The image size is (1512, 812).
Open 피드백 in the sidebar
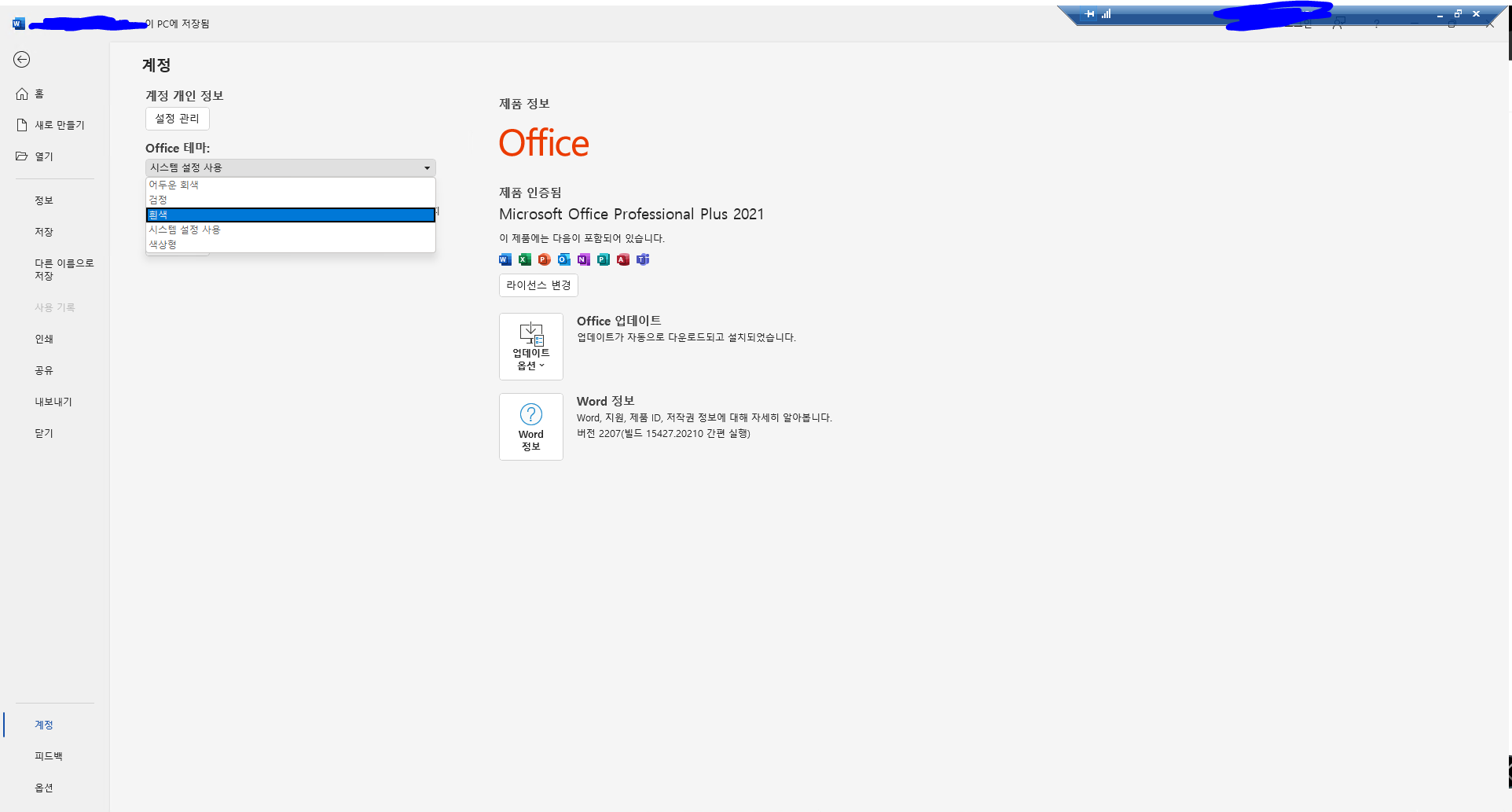[49, 756]
